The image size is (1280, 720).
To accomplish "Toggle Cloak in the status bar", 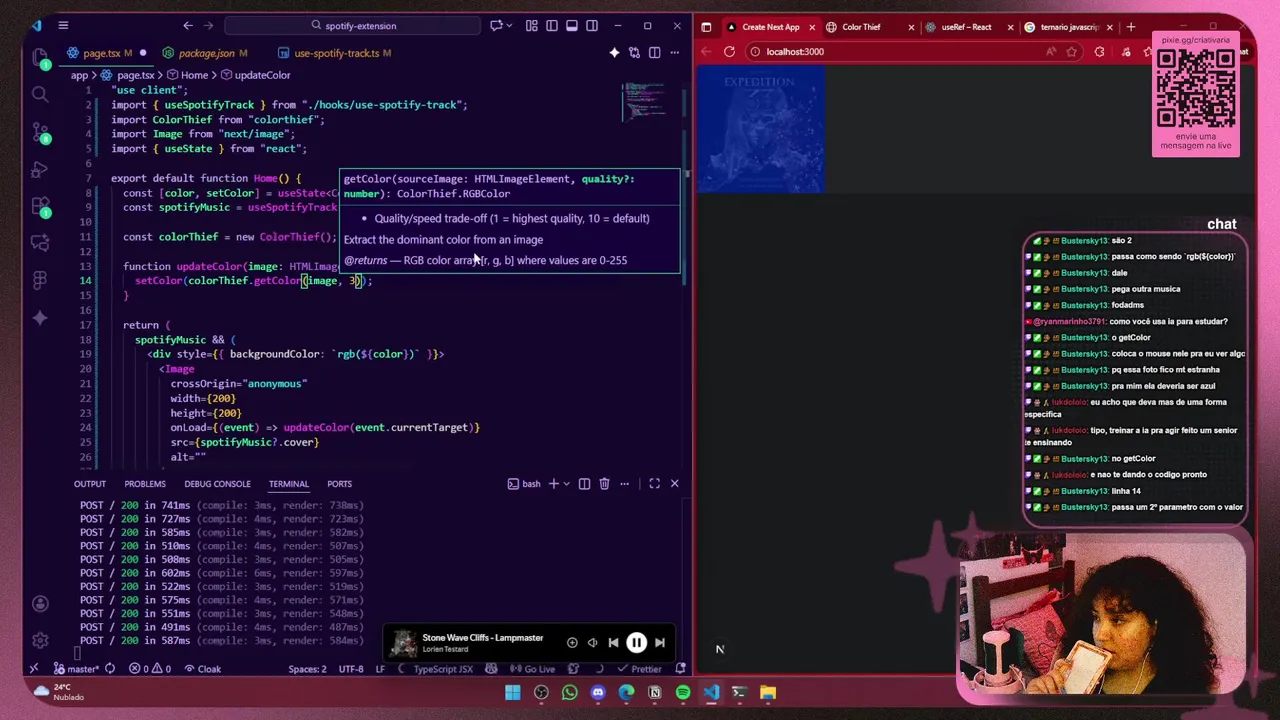I will tap(202, 669).
